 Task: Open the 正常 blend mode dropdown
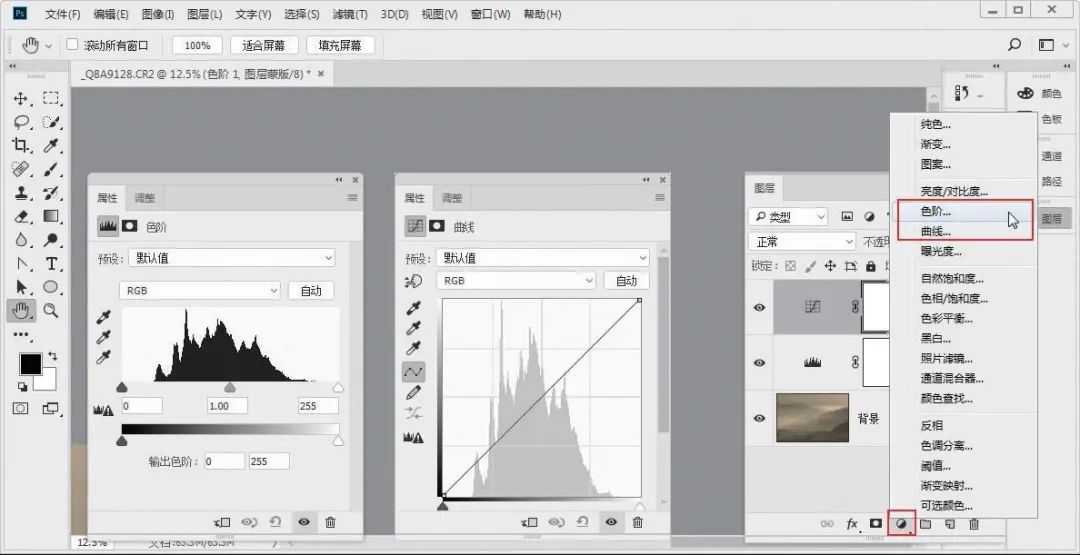pos(802,242)
